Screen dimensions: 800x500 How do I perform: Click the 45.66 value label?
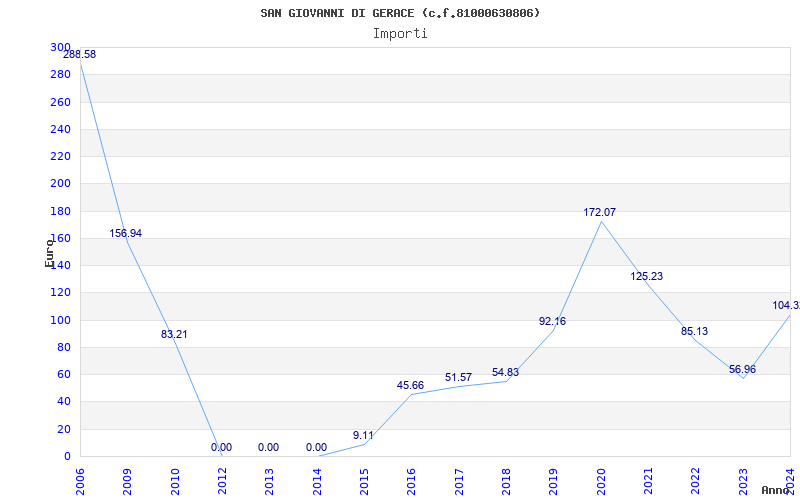410,385
